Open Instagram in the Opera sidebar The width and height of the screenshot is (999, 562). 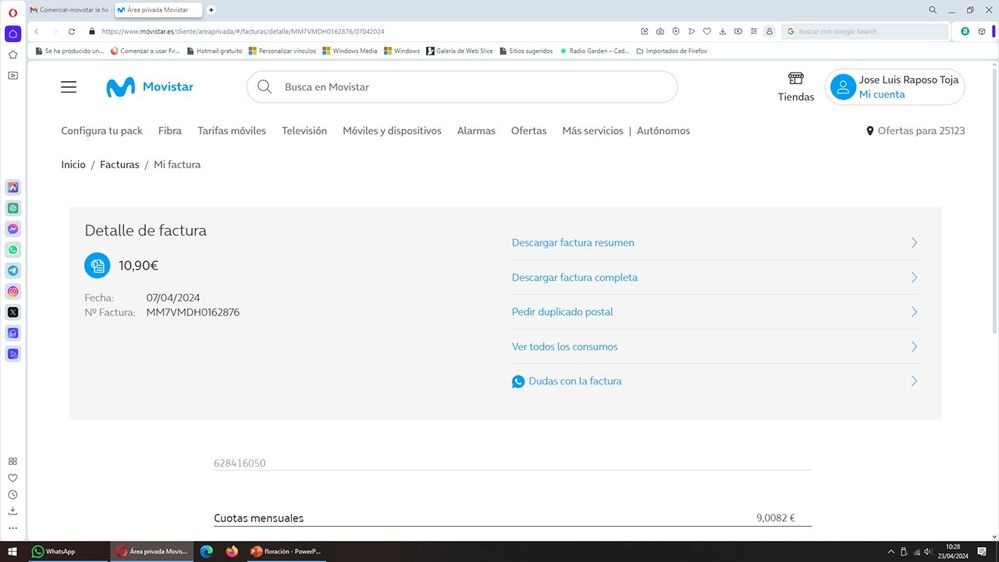13,292
